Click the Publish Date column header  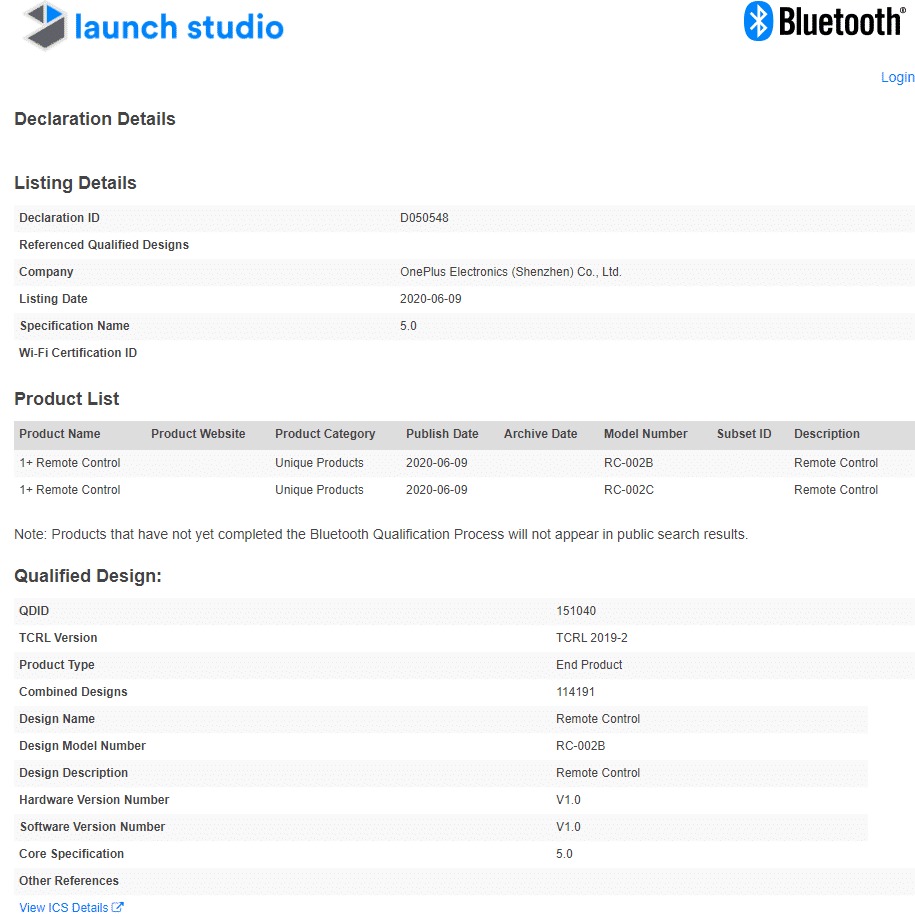(442, 434)
